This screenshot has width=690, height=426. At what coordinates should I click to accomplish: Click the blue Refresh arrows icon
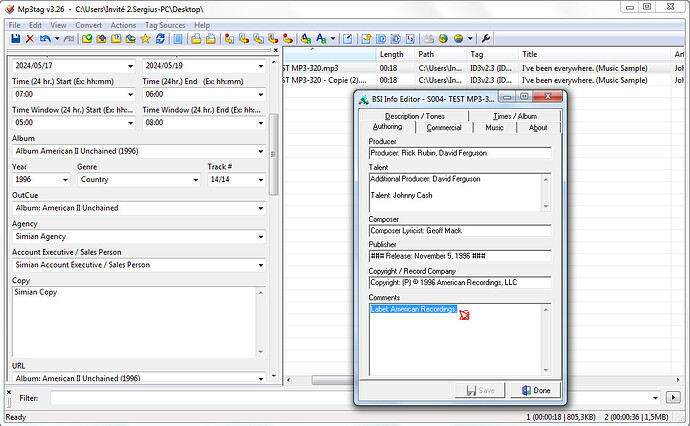(160, 39)
